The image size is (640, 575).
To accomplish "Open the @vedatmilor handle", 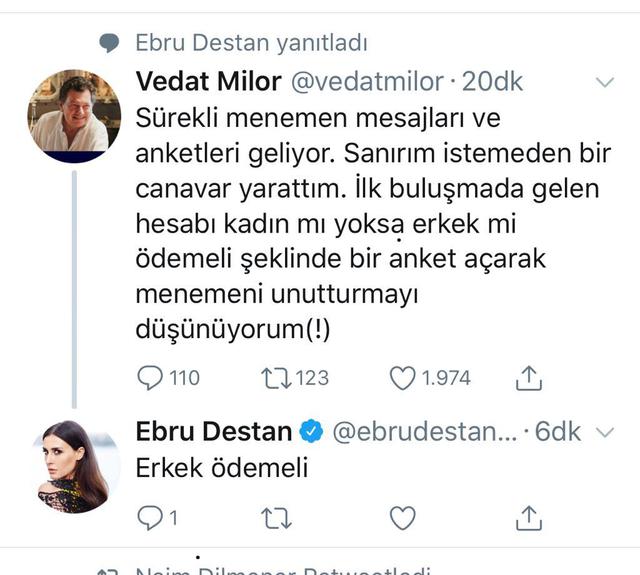I will (x=351, y=81).
